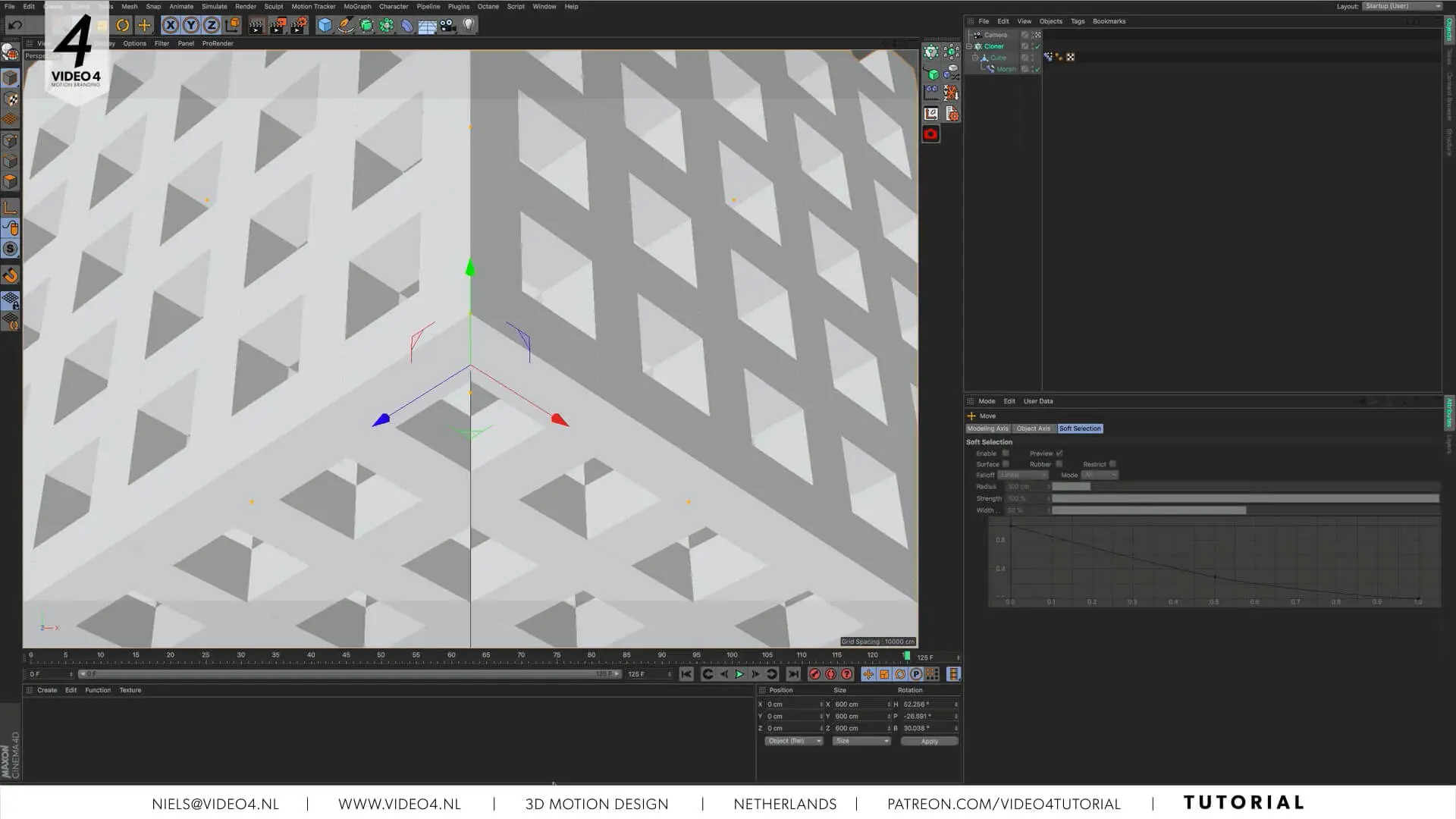Click Render to Picture Viewer icon
Image resolution: width=1456 pixels, height=819 pixels.
tap(278, 25)
